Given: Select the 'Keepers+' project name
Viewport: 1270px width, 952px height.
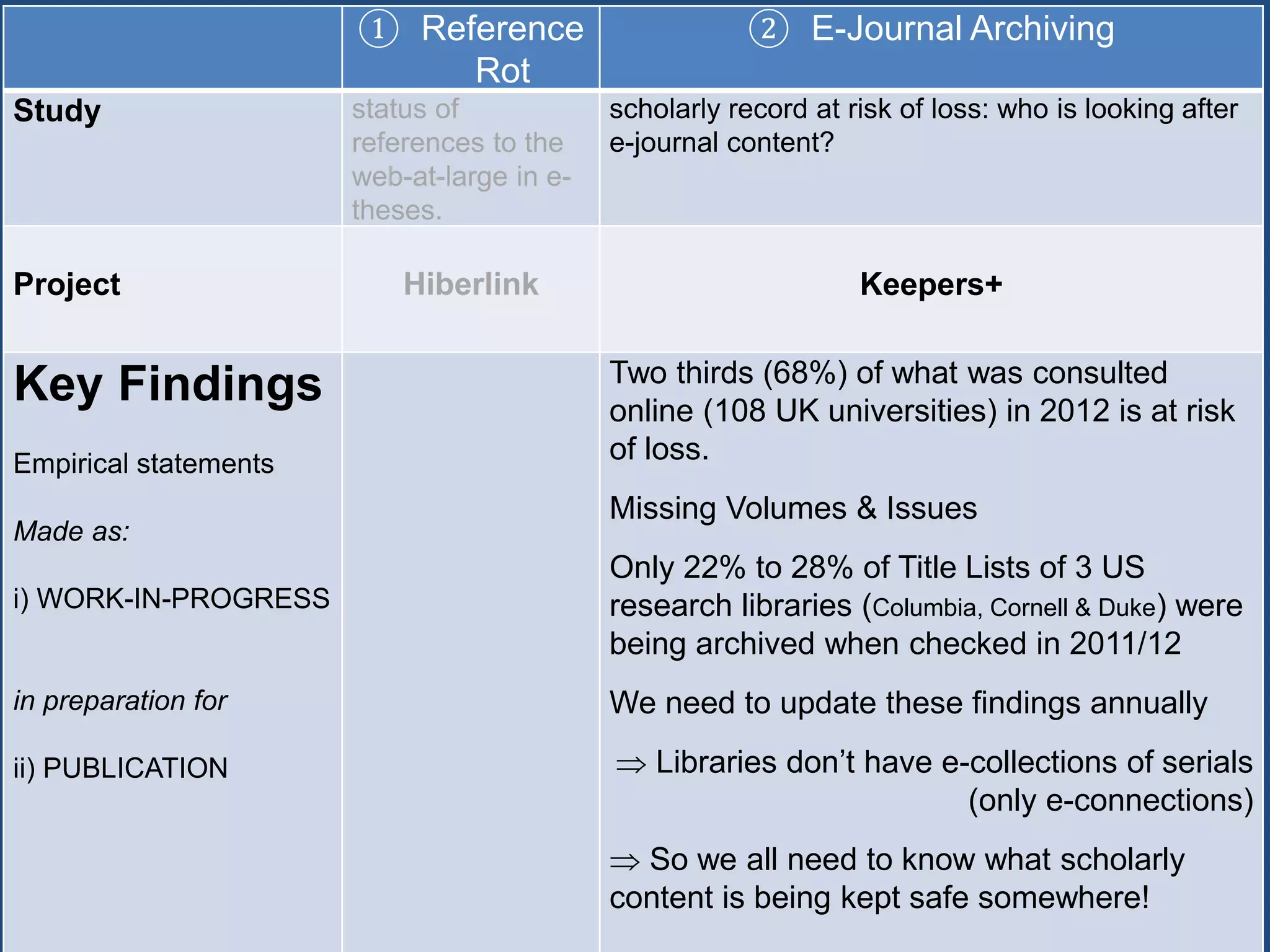Looking at the screenshot, I should coord(931,284).
